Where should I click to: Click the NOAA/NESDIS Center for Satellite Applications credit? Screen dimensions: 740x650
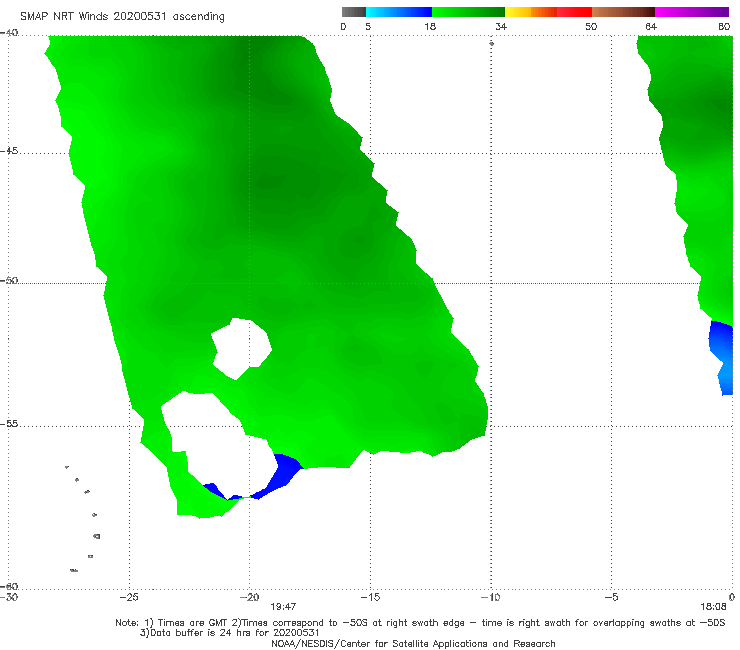click(413, 643)
